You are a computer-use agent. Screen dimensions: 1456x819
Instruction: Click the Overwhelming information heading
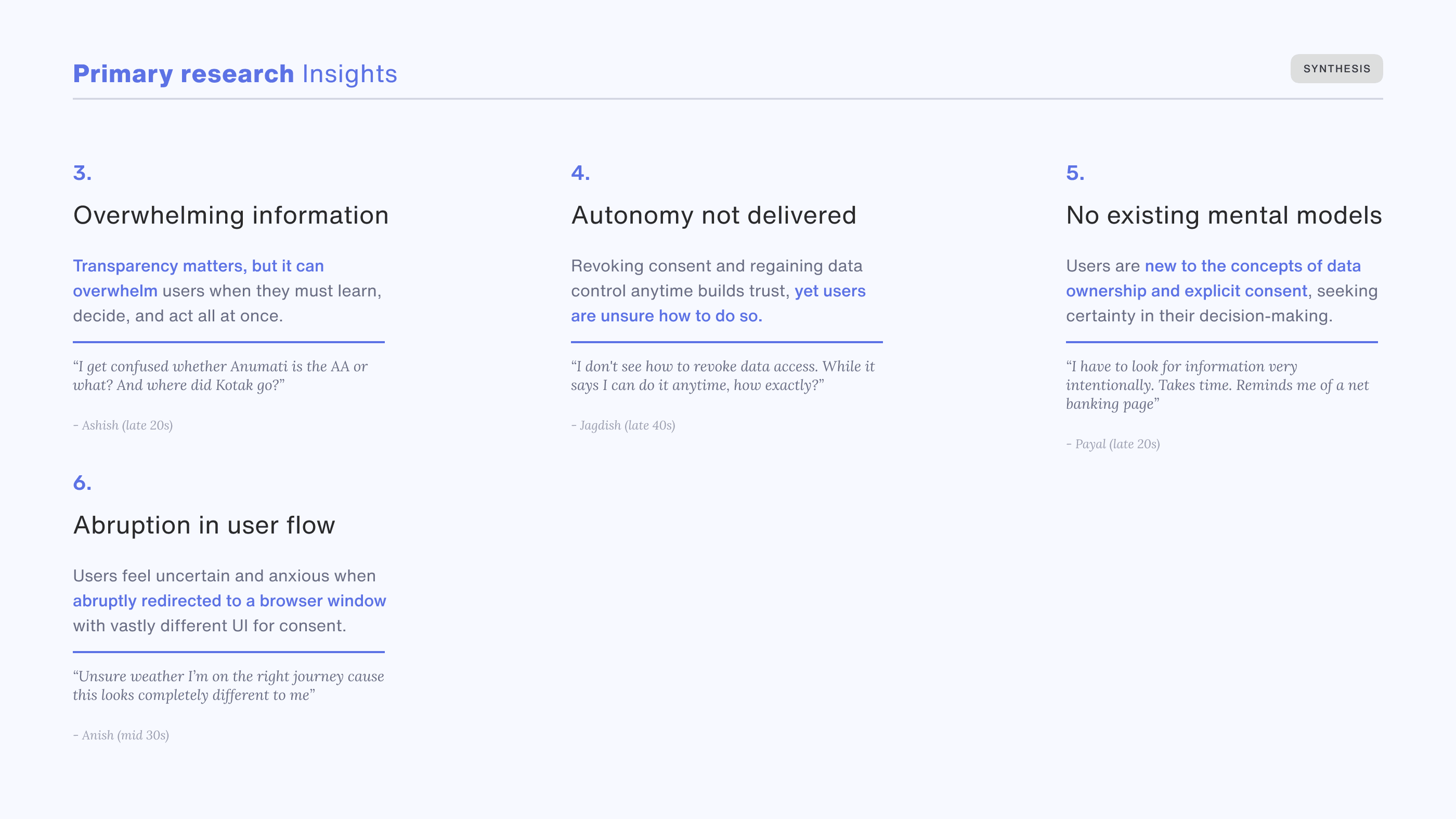click(230, 215)
